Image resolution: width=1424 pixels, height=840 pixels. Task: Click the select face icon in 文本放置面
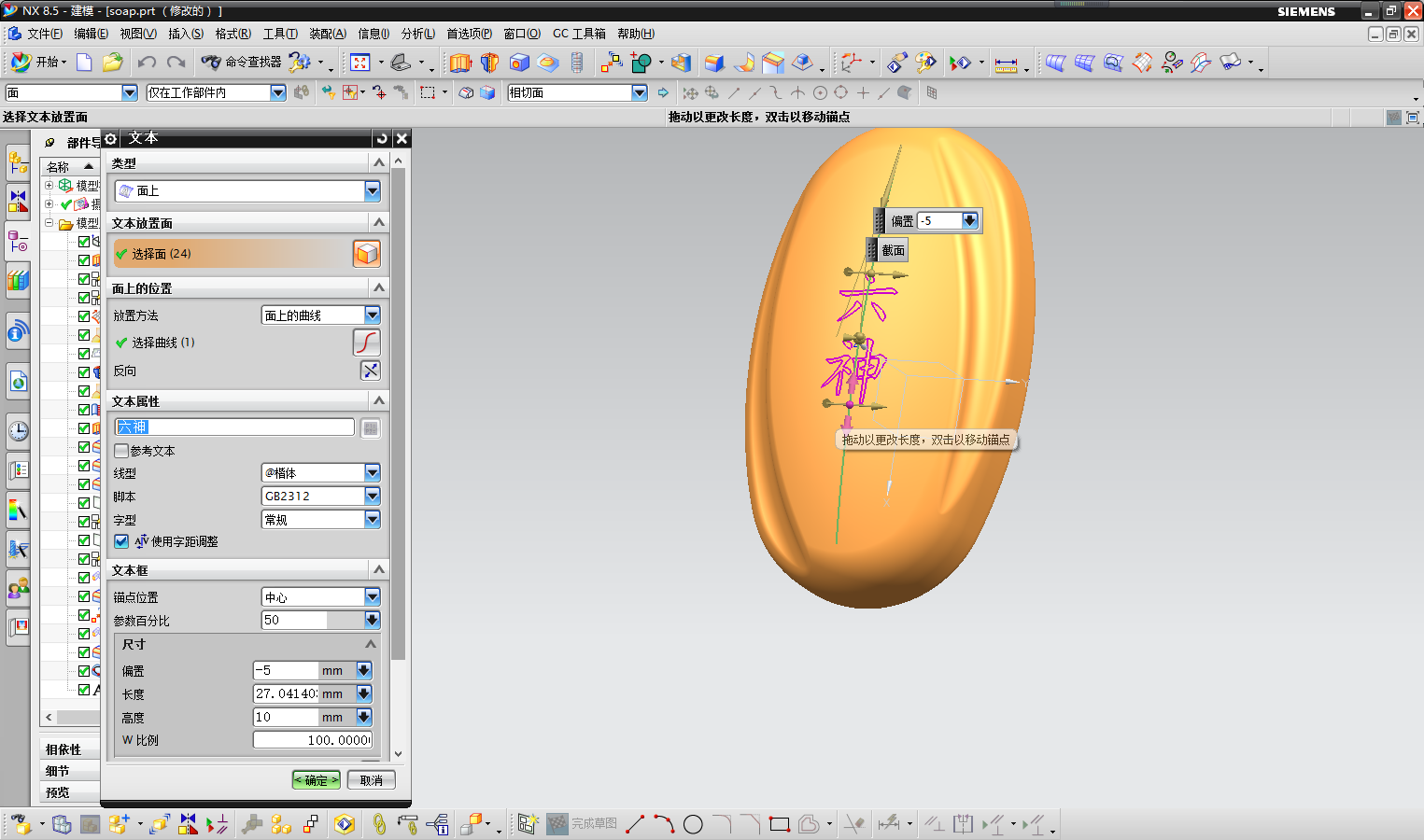point(367,253)
